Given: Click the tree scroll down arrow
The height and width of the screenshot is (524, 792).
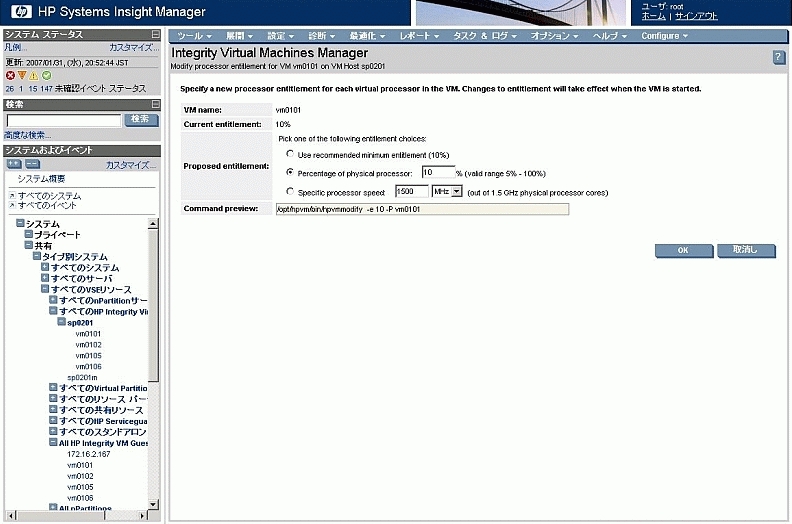Looking at the screenshot, I should coord(153,504).
